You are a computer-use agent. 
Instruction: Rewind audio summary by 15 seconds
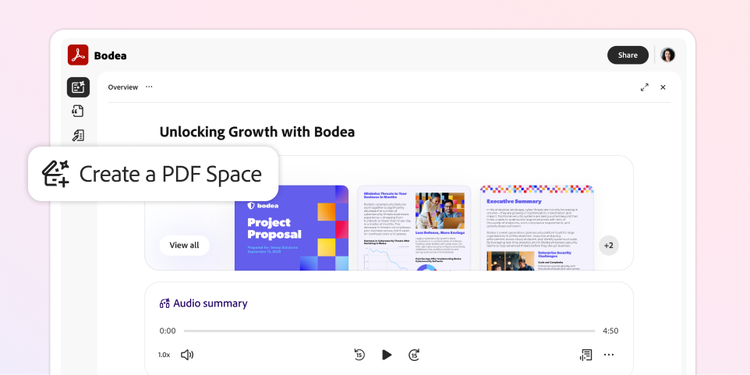[359, 354]
